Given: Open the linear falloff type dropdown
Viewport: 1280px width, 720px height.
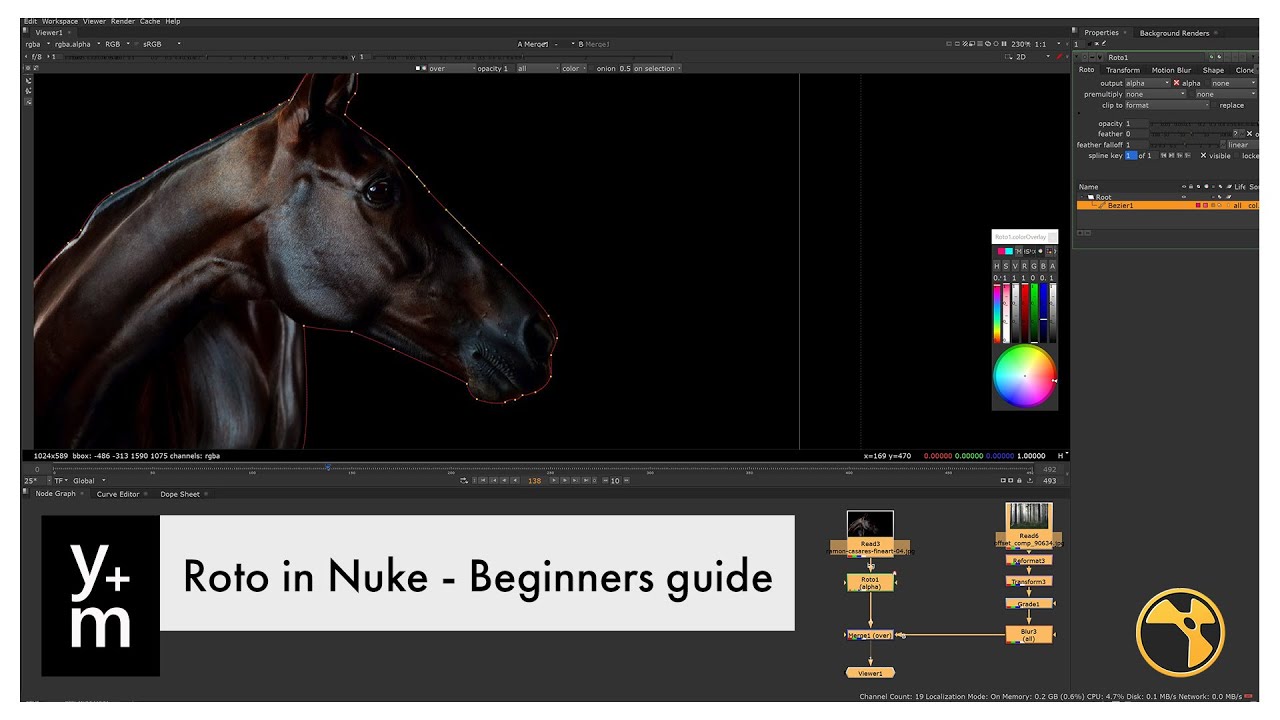Looking at the screenshot, I should (x=1242, y=145).
